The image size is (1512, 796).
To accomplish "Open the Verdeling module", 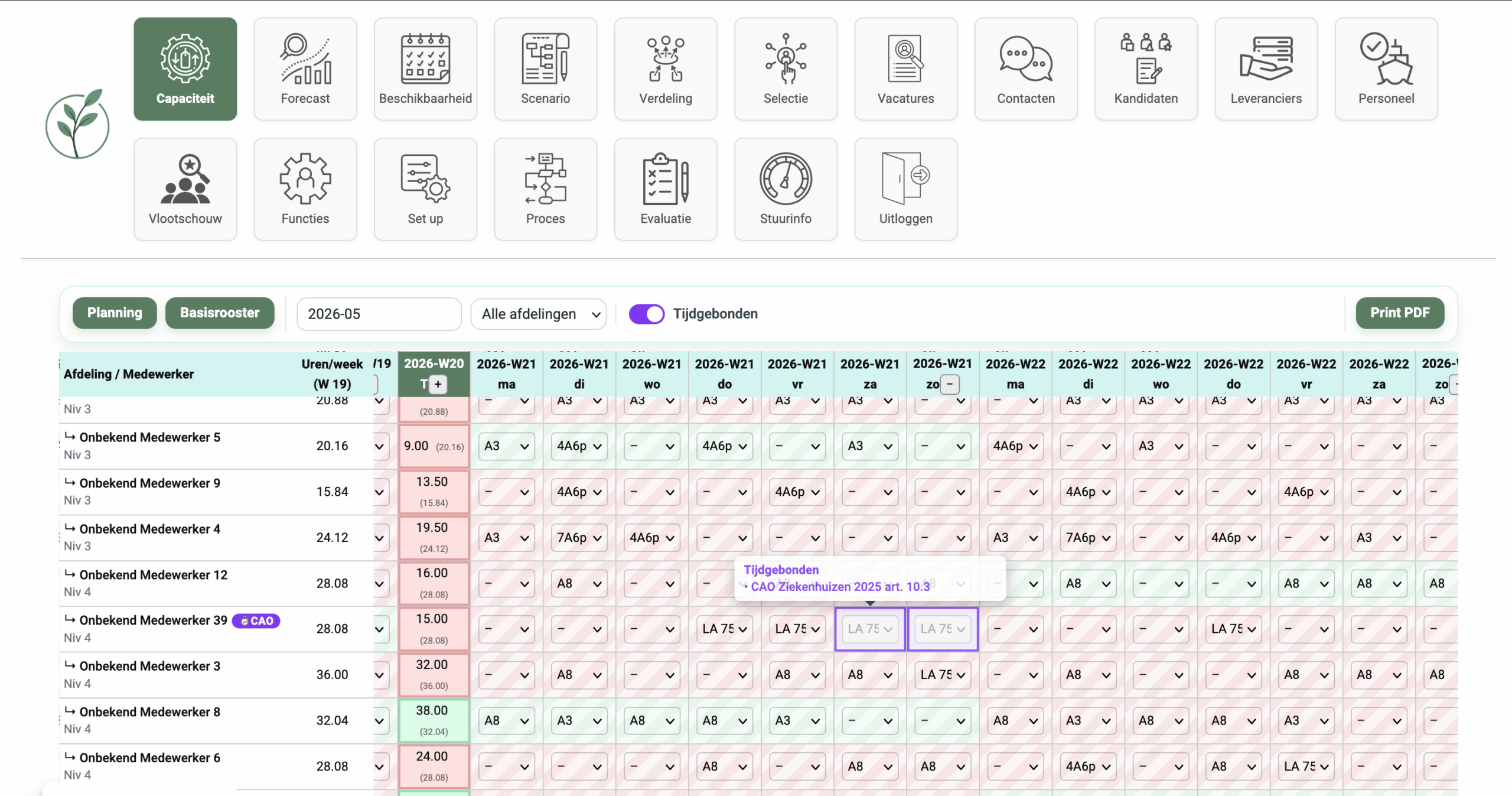I will (x=666, y=69).
